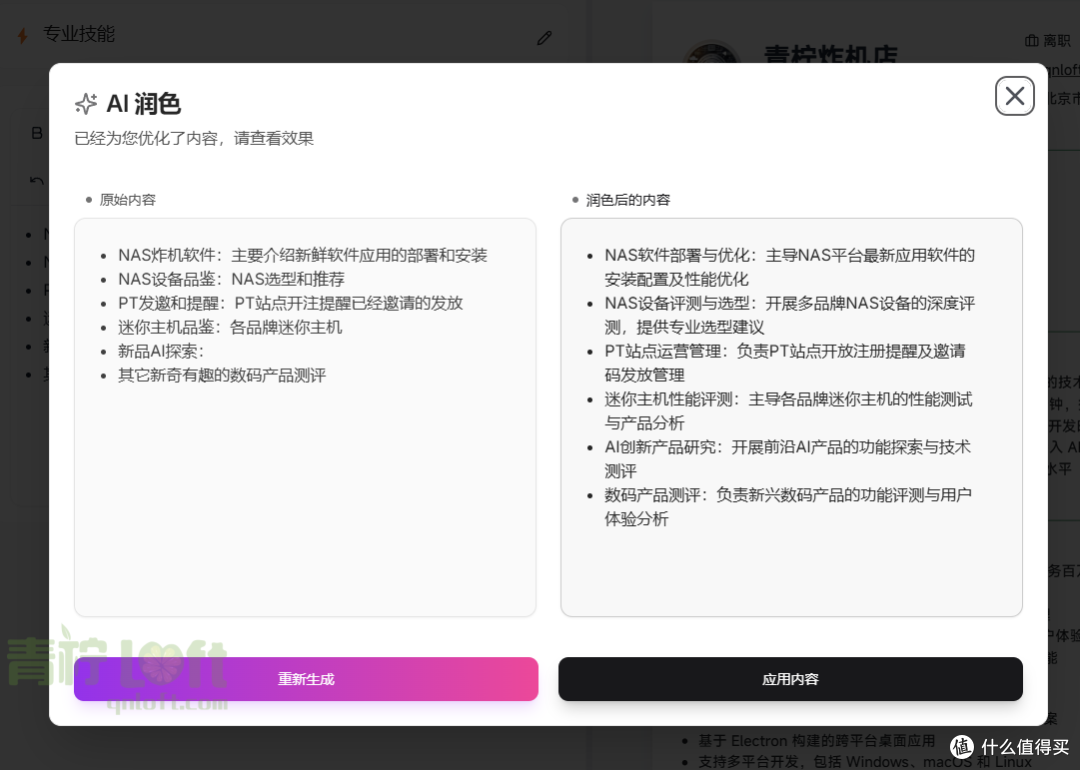Click polished line NAS设备评测与选型
Image resolution: width=1080 pixels, height=770 pixels.
pyautogui.click(x=789, y=315)
